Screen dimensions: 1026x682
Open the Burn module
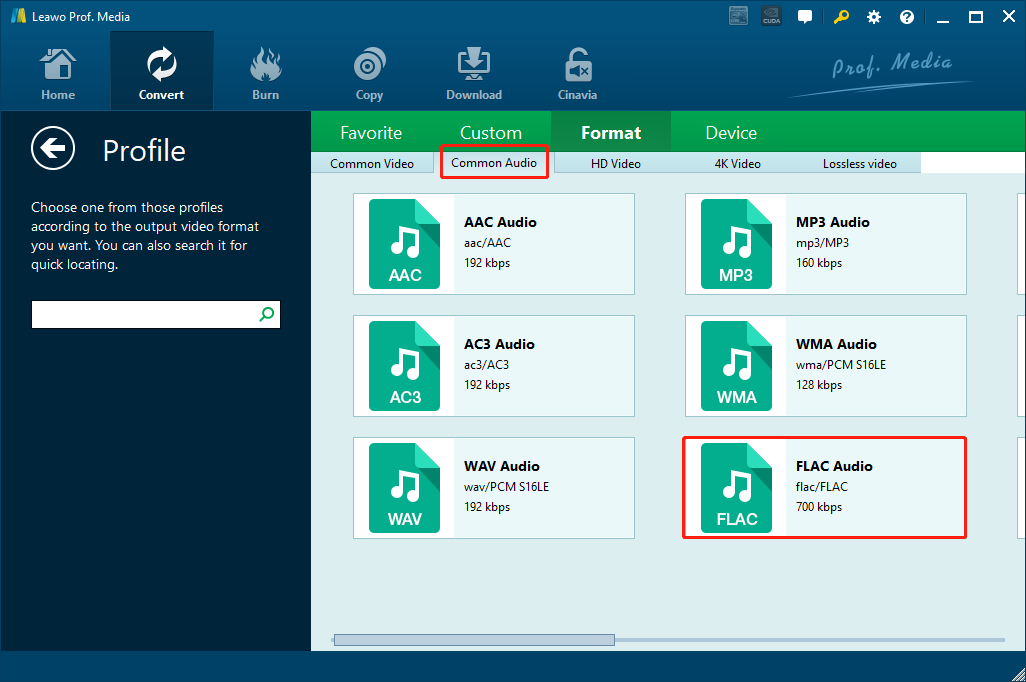click(x=266, y=75)
